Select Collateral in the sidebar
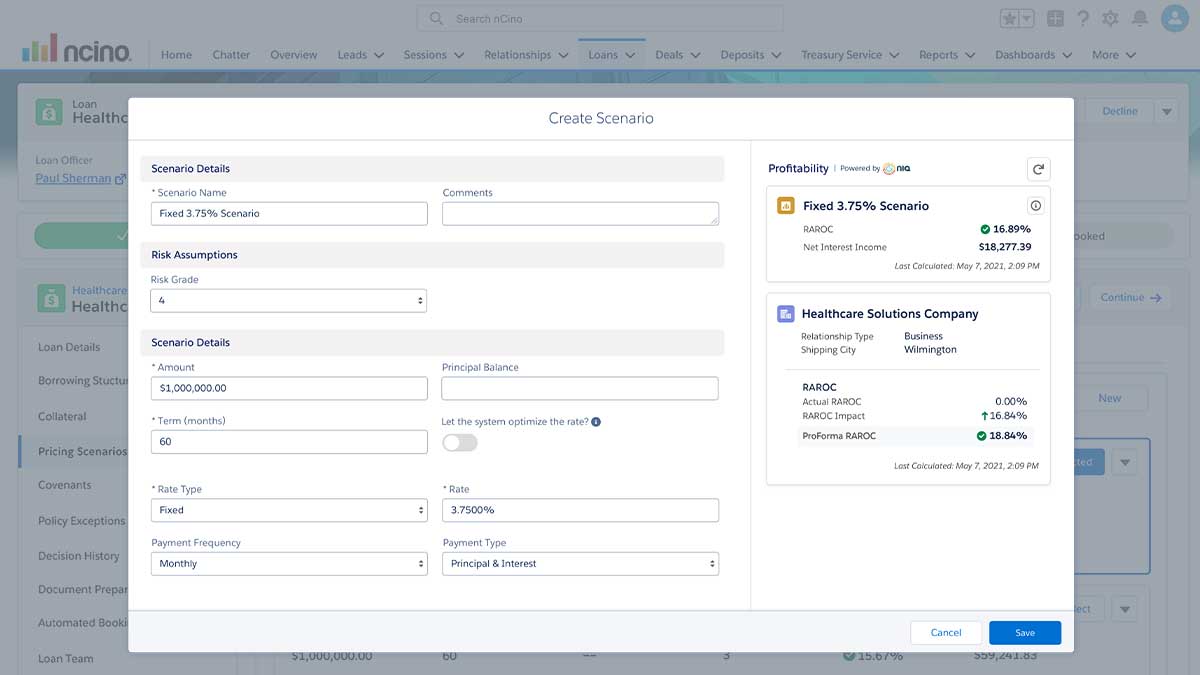This screenshot has height=675, width=1200. tap(62, 416)
